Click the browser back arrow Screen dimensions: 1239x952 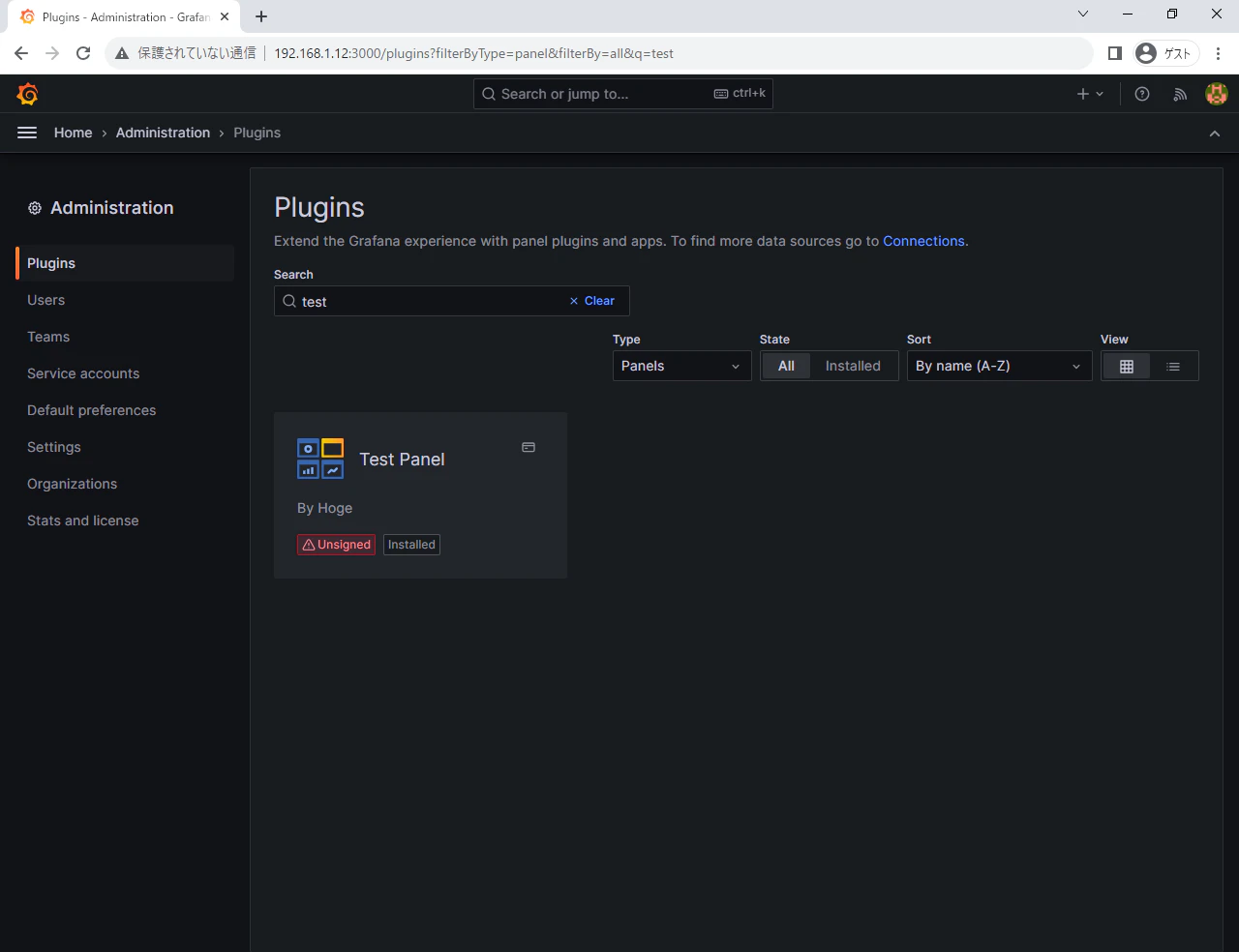click(21, 53)
